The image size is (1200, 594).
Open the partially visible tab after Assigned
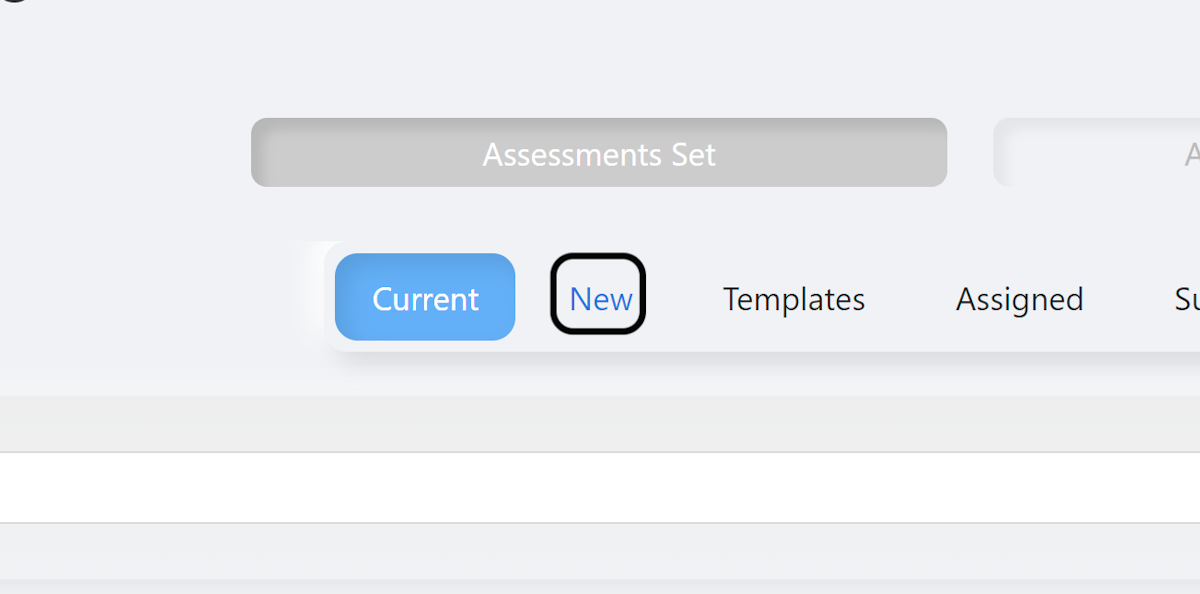1187,299
